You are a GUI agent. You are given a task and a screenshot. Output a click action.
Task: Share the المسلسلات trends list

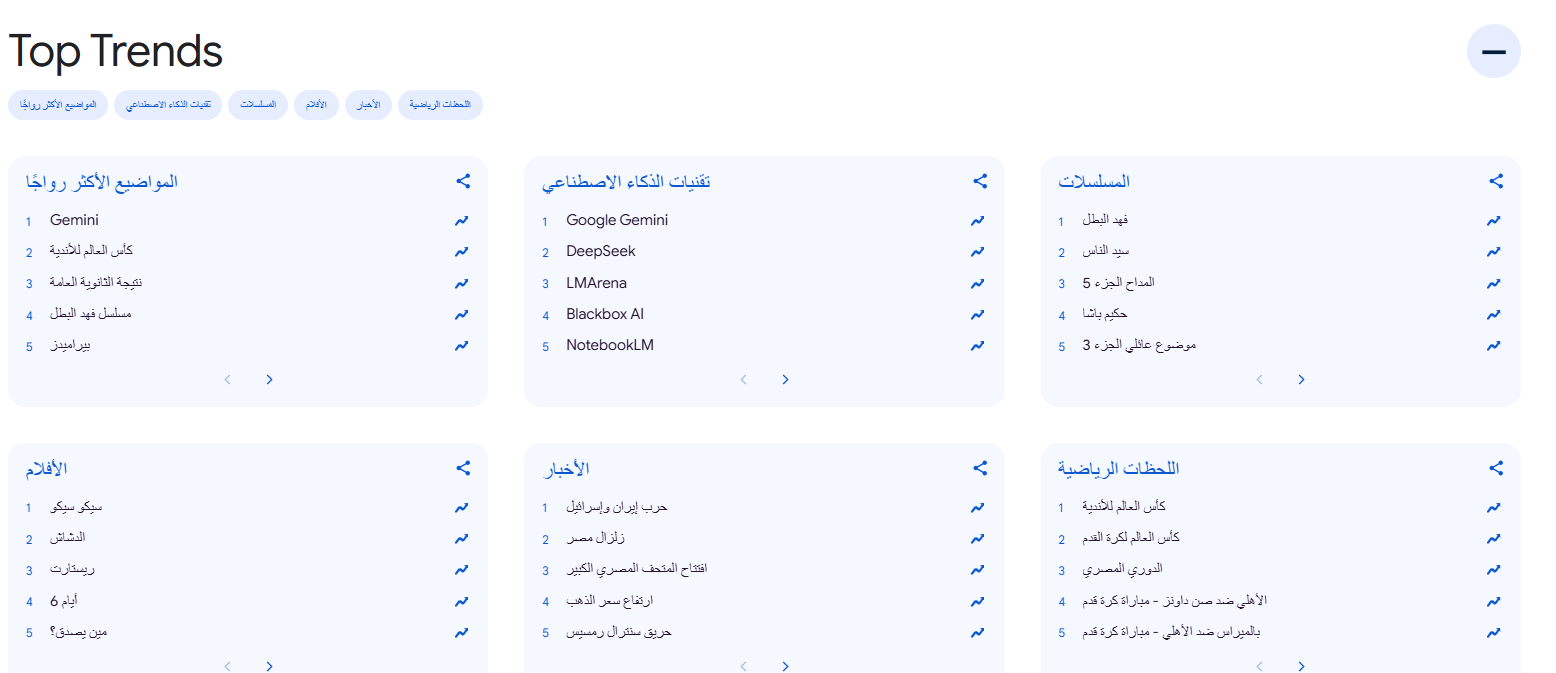click(x=1495, y=181)
